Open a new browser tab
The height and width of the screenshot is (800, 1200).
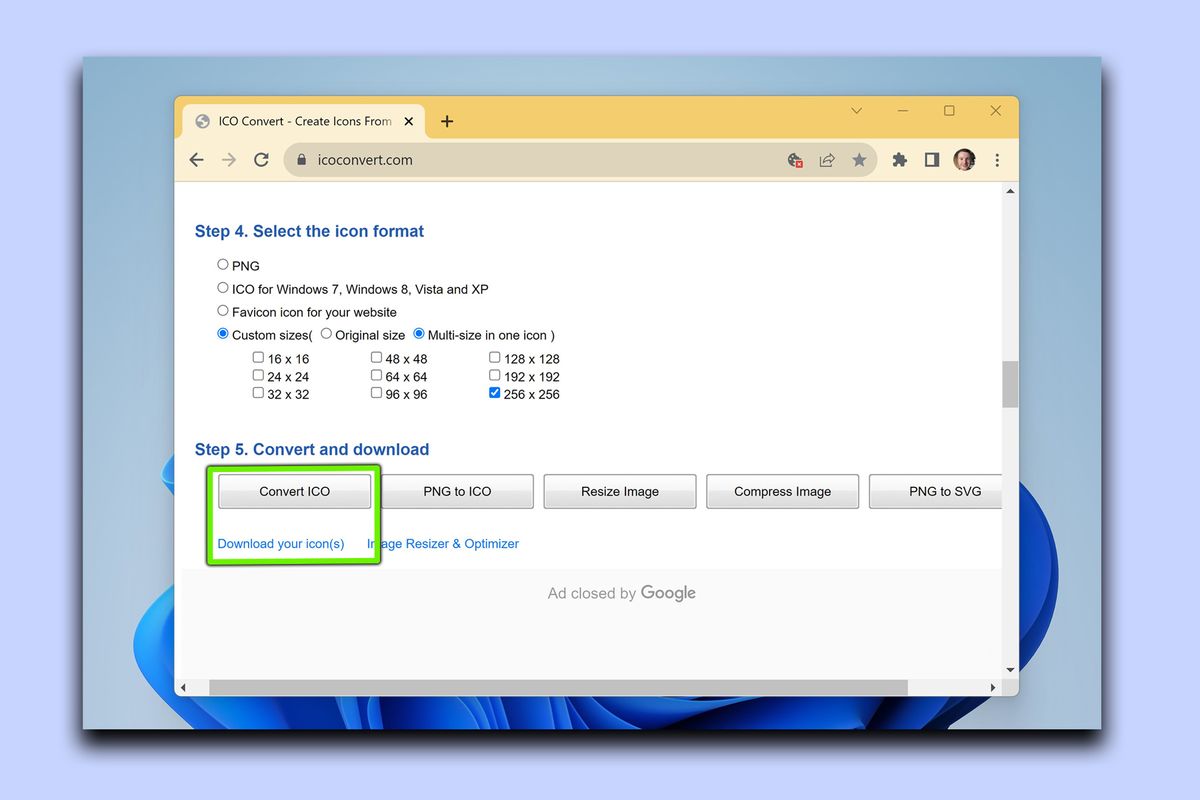click(x=446, y=120)
